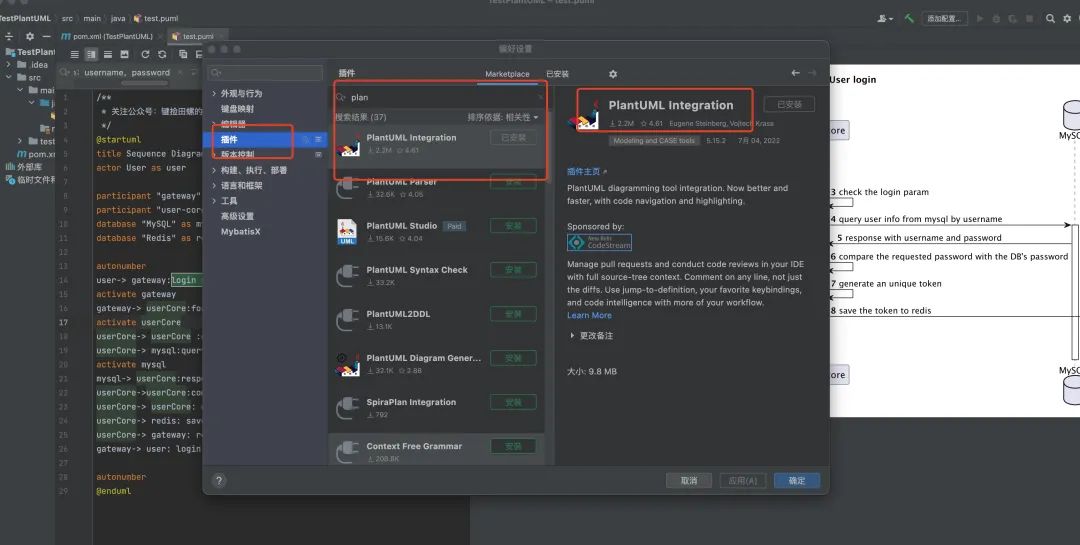This screenshot has width=1080, height=545.
Task: Open 排序依据: 相关性 sort dropdown
Action: pyautogui.click(x=503, y=117)
